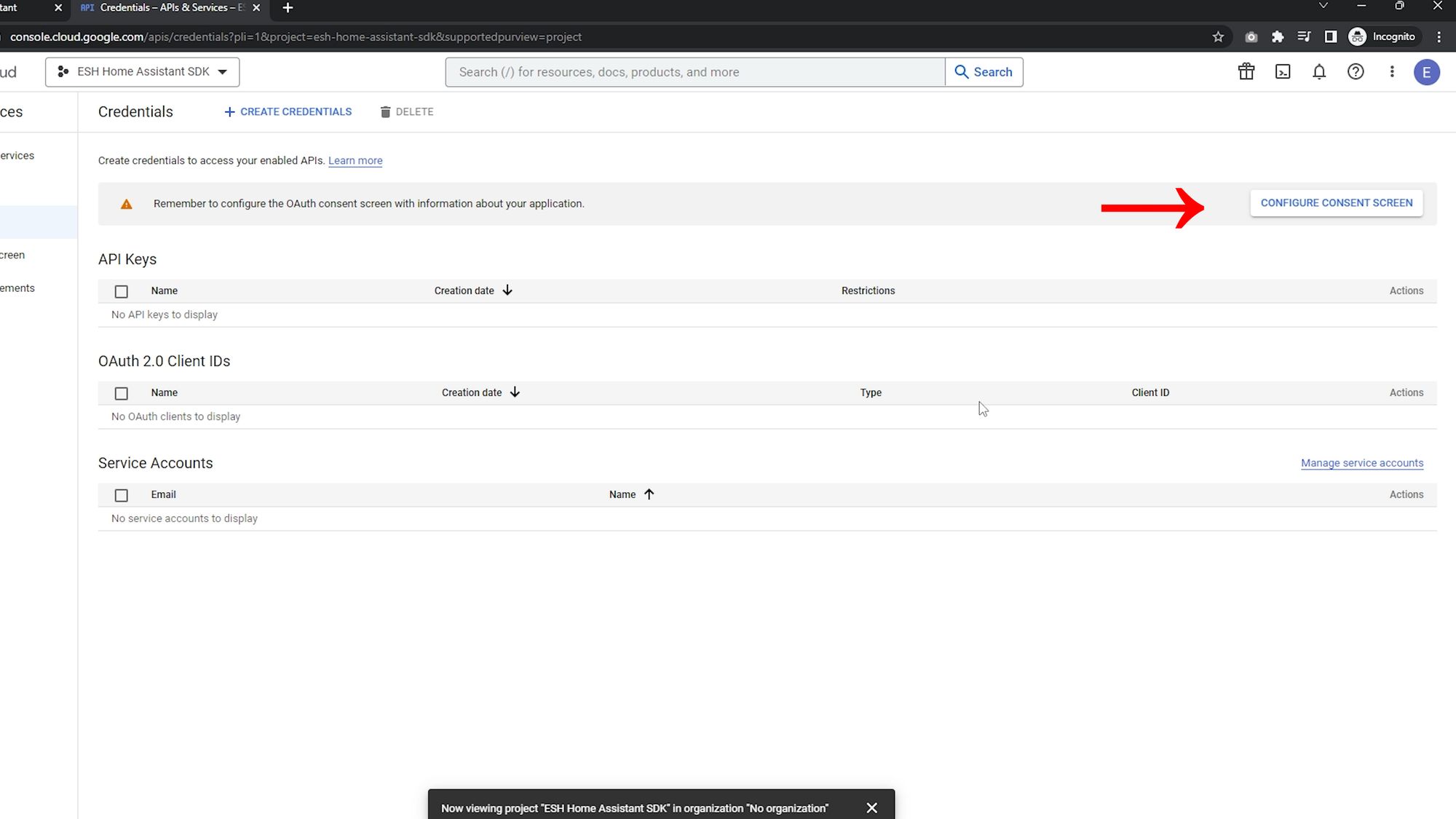Click the Configure Consent Screen button
Viewport: 1456px width, 819px height.
[1337, 202]
